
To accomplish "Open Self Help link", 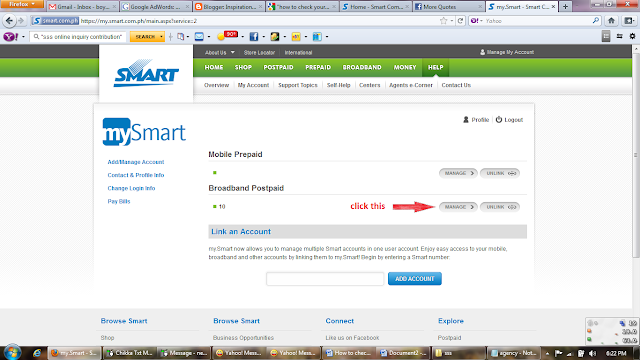I will tap(338, 85).
